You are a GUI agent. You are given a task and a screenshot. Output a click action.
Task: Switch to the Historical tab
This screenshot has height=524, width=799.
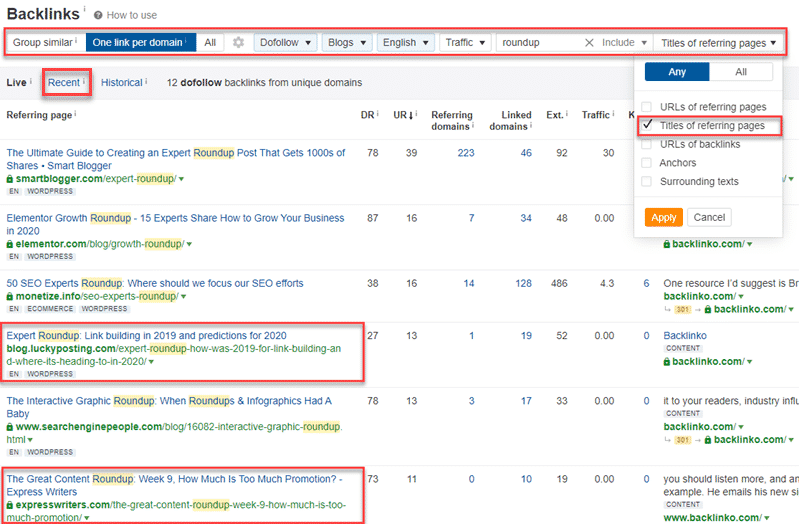[x=121, y=82]
